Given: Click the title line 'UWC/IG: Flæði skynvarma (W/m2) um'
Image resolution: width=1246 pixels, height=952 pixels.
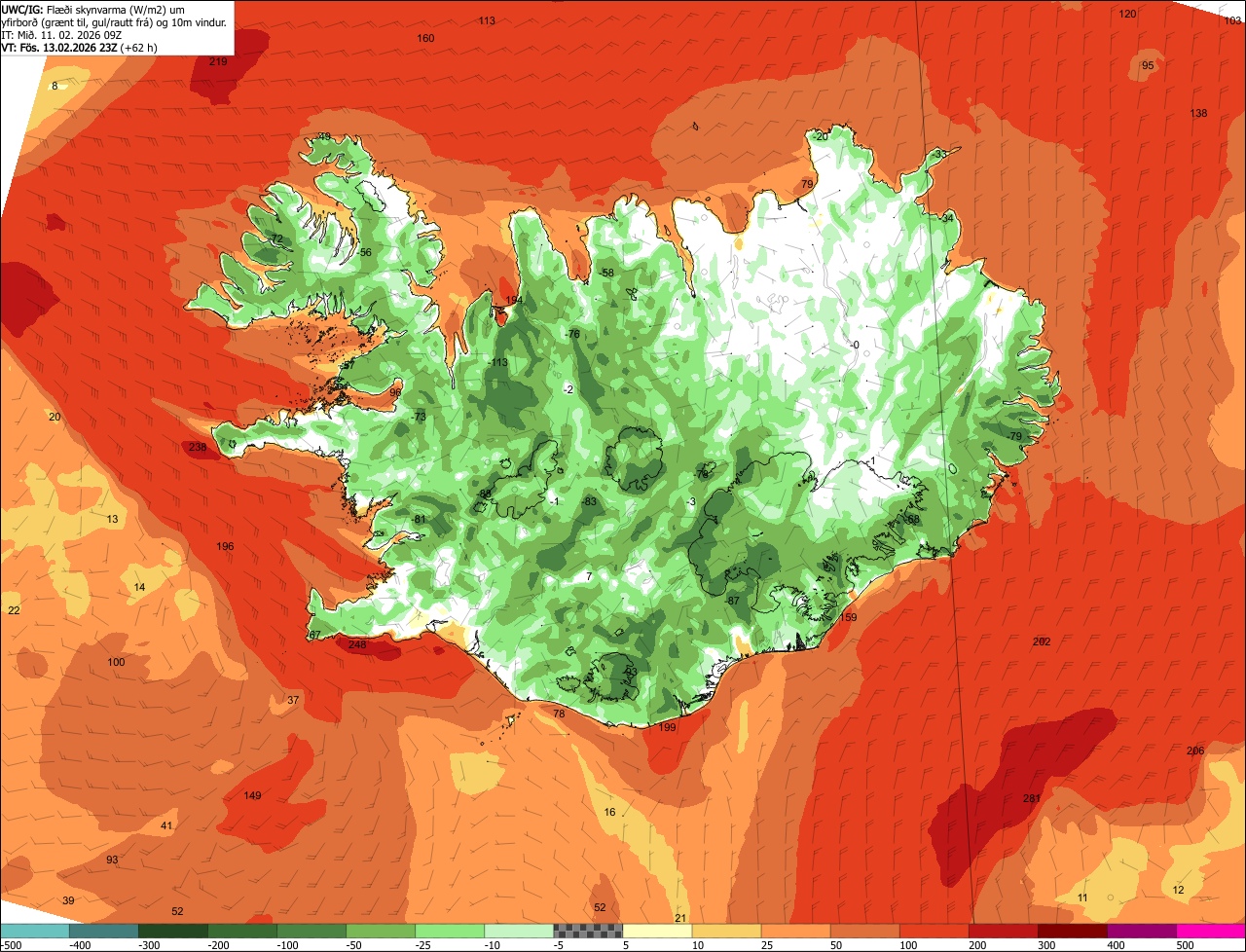Looking at the screenshot, I should (x=94, y=9).
